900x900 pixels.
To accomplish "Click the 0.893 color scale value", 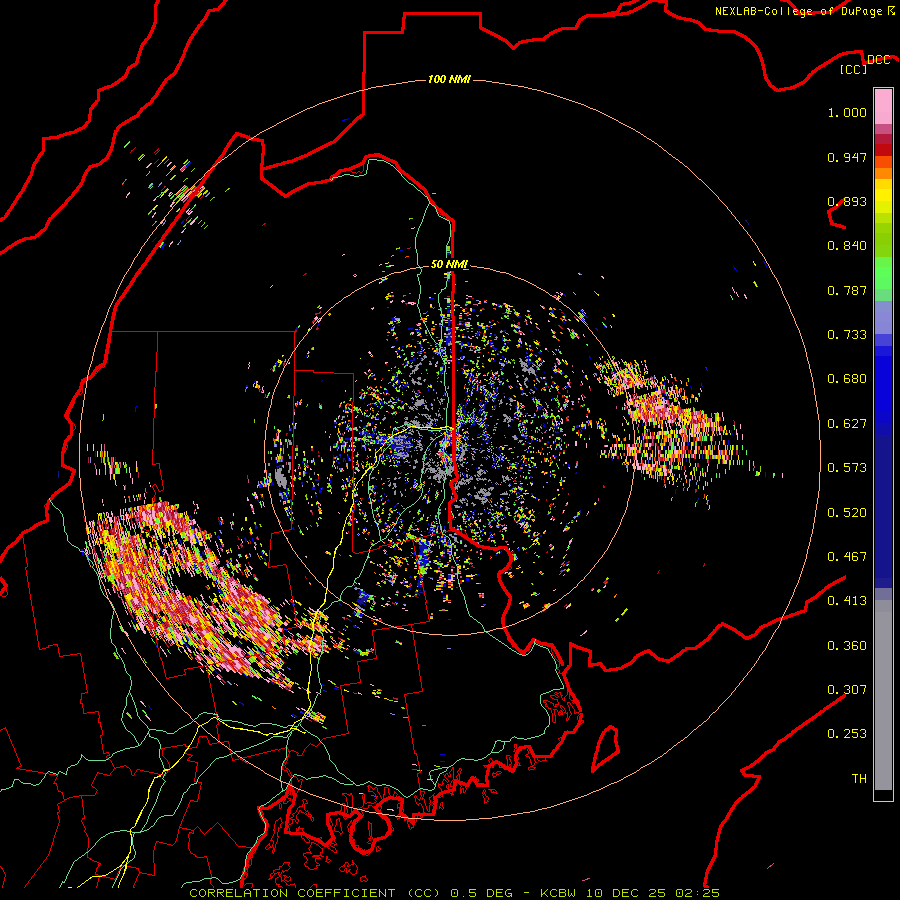I will 847,201.
